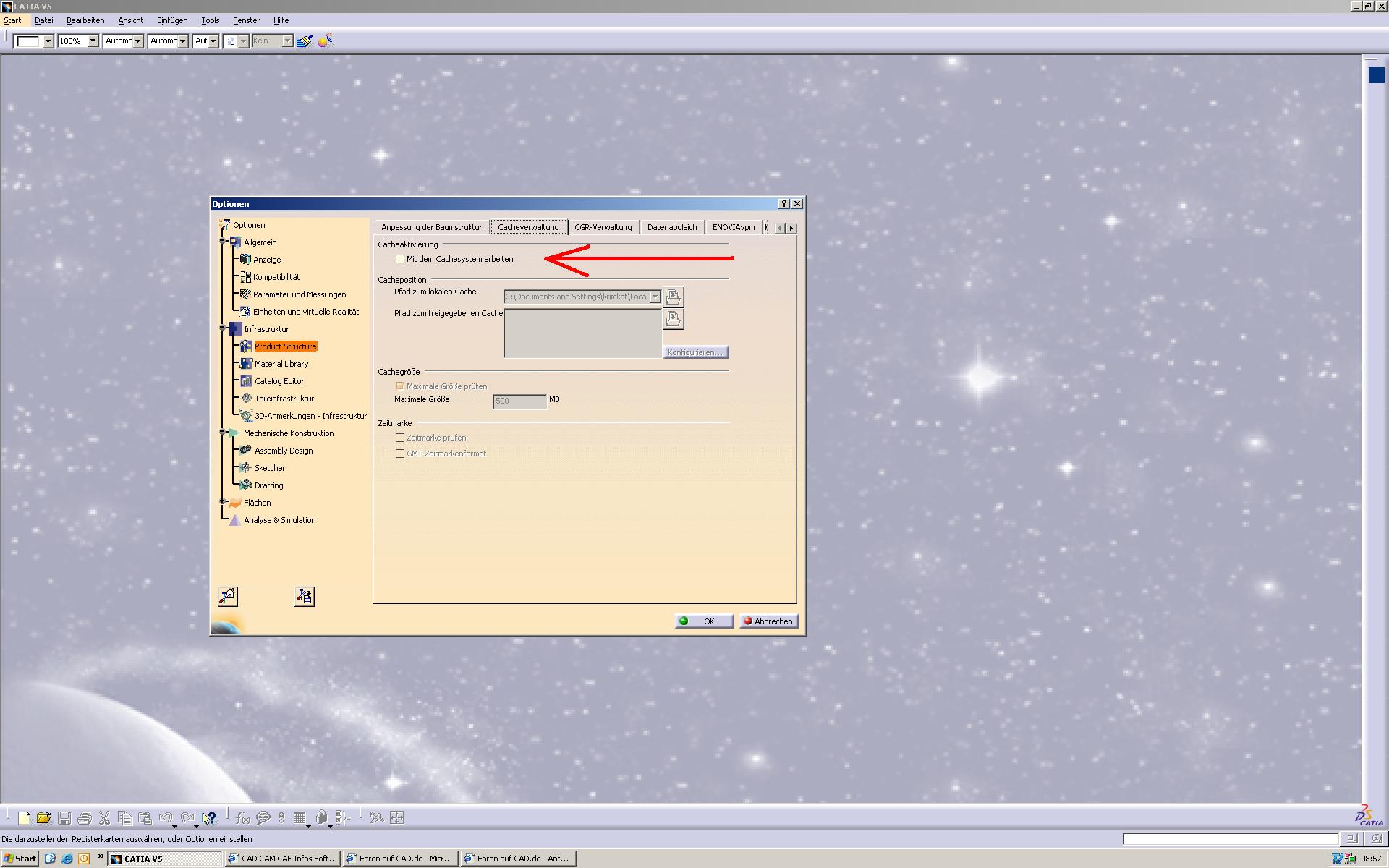The image size is (1389, 868).
Task: Toggle 'Zeitmarke prüfen' checkbox
Action: tap(400, 438)
